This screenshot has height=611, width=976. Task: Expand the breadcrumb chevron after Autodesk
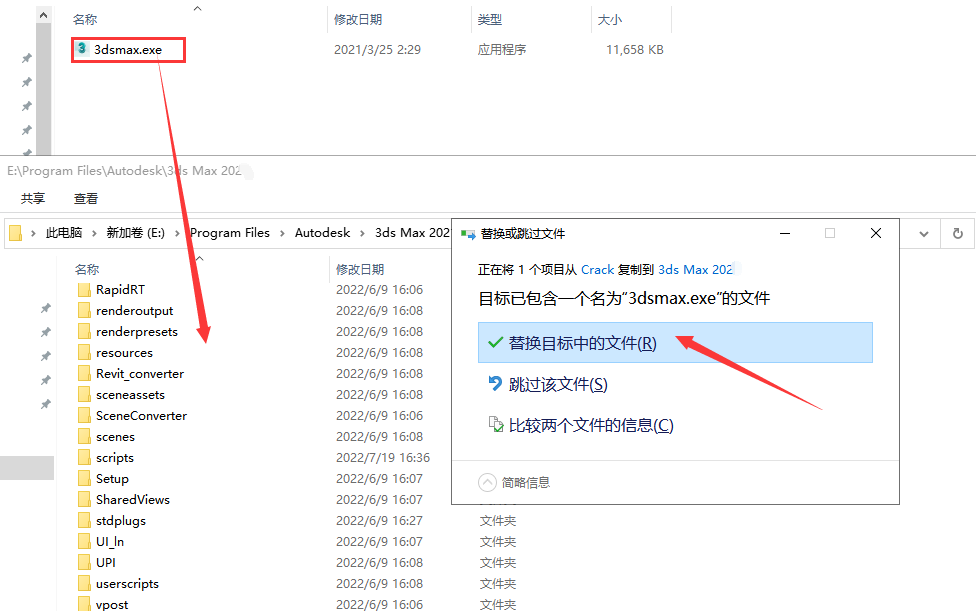tap(362, 232)
